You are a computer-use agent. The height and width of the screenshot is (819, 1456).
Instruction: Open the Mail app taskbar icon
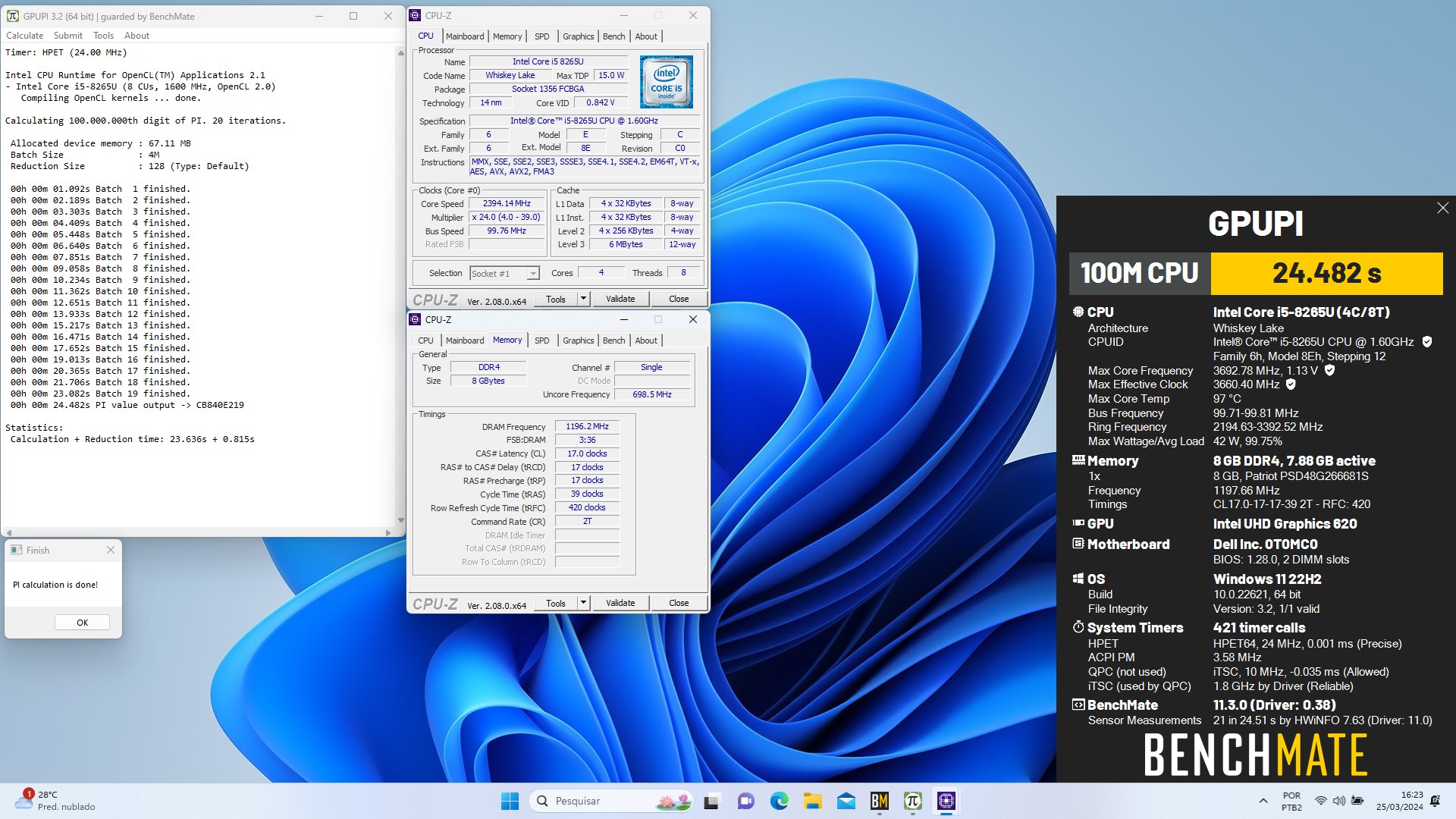(846, 801)
